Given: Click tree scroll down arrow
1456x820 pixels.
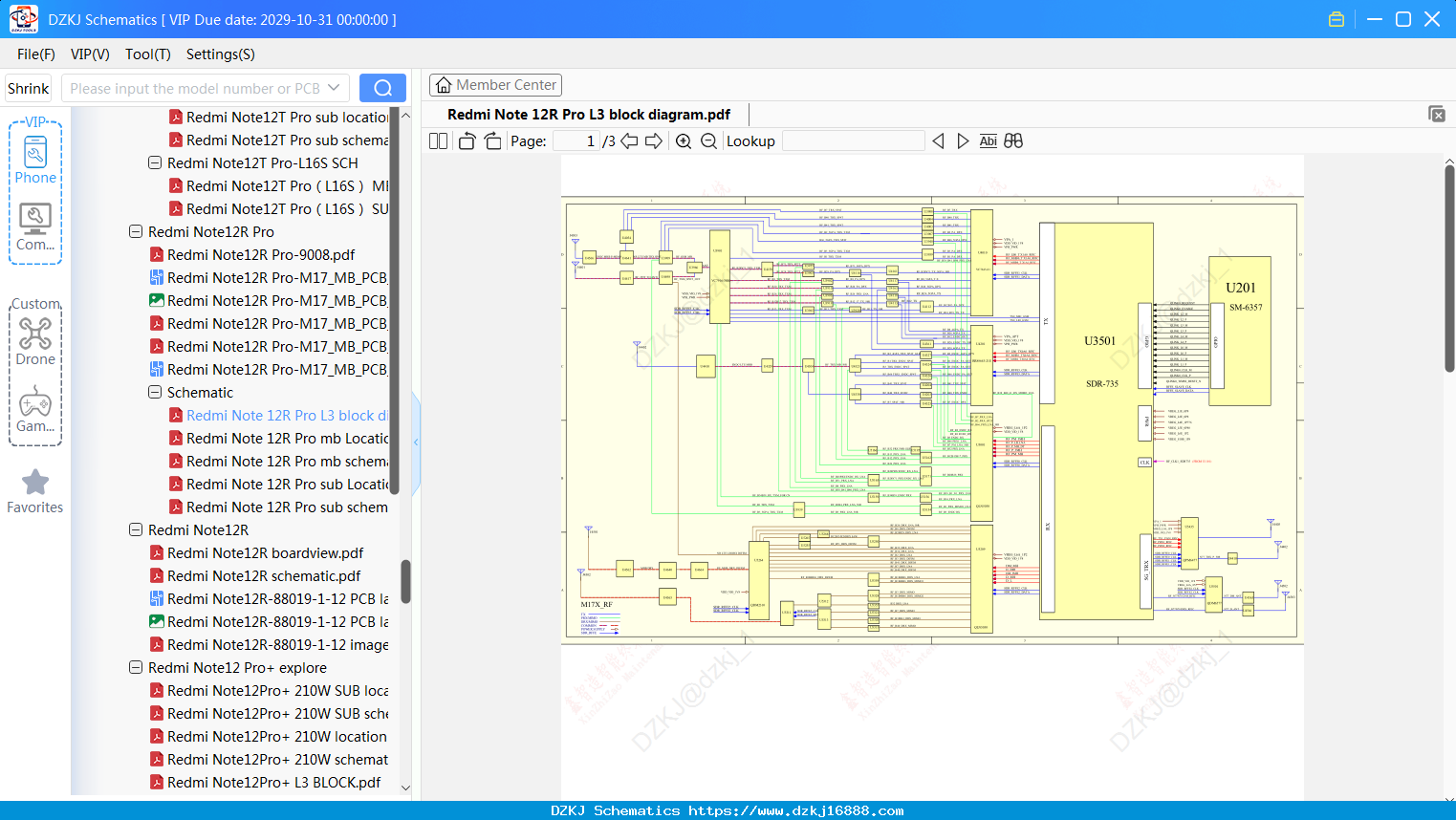Looking at the screenshot, I should tap(405, 788).
